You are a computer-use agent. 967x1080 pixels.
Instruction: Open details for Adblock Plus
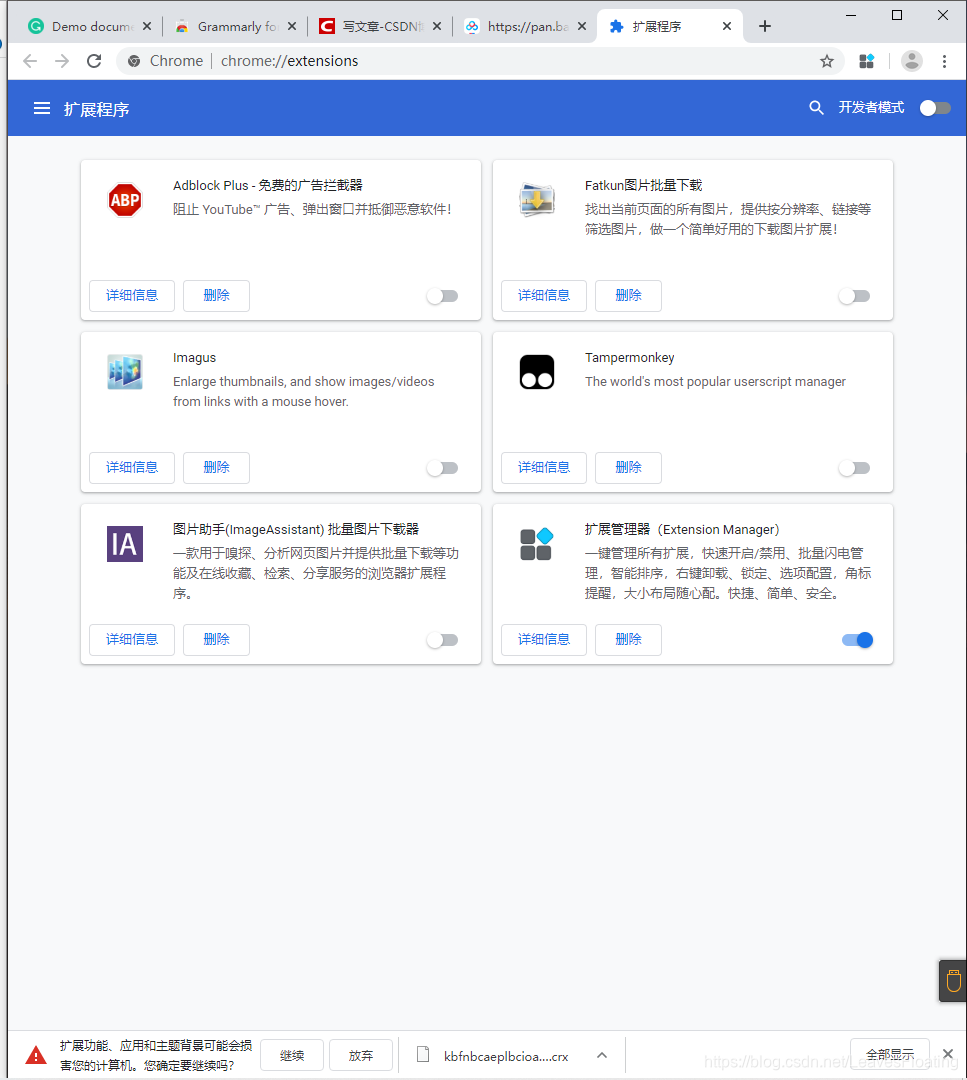[132, 295]
